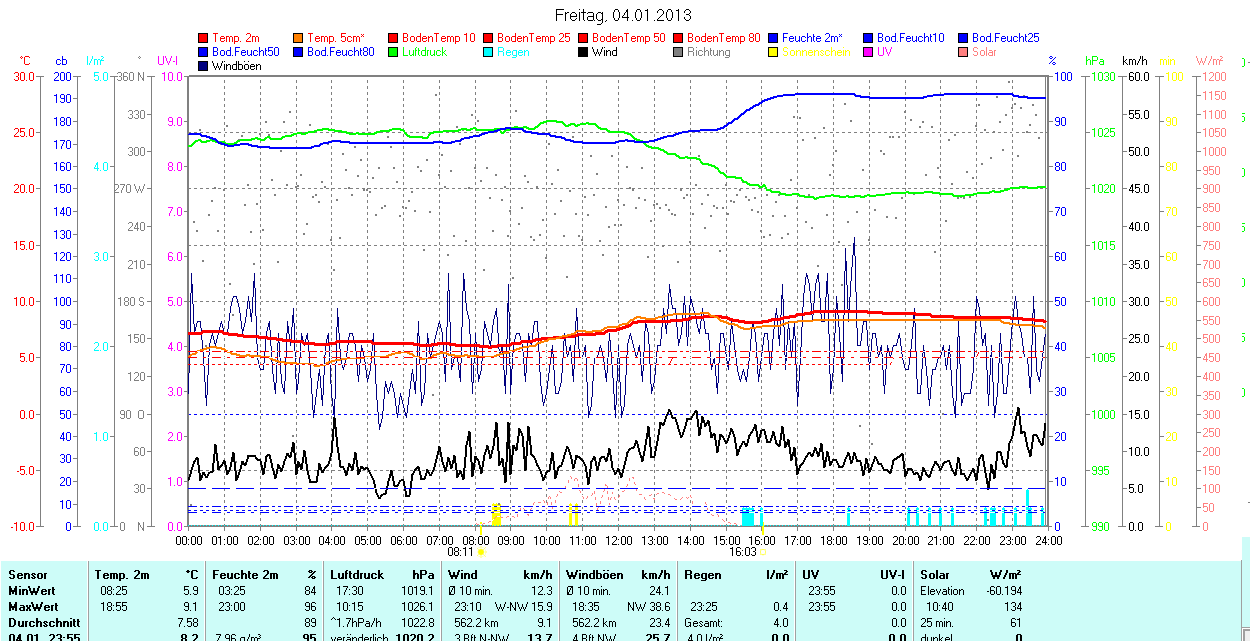Select the Windböen column header in table
The height and width of the screenshot is (641, 1250).
point(594,575)
